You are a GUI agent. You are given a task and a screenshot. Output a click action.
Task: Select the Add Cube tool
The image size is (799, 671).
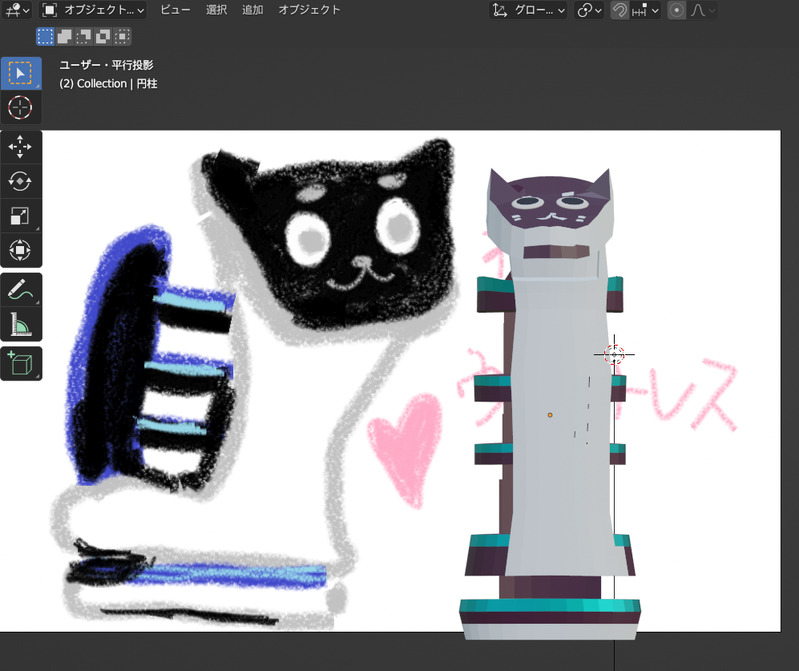[x=20, y=363]
